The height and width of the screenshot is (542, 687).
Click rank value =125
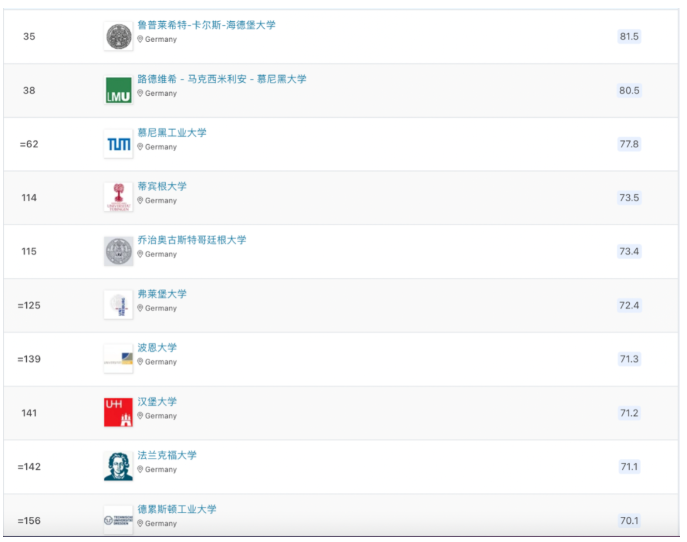point(29,305)
